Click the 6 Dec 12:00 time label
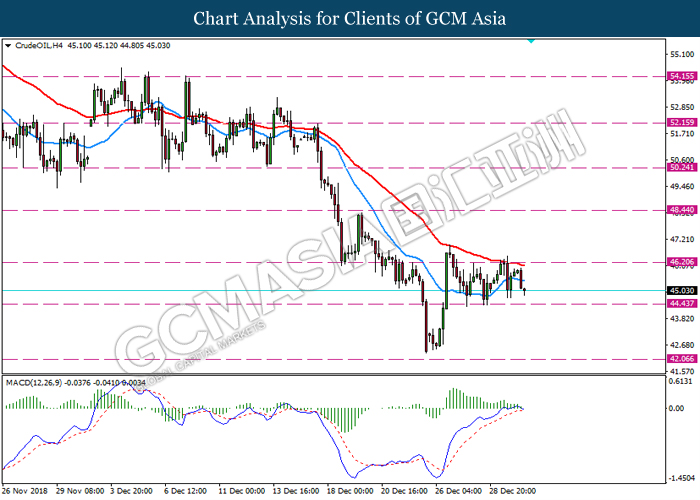The image size is (700, 500). point(186,491)
